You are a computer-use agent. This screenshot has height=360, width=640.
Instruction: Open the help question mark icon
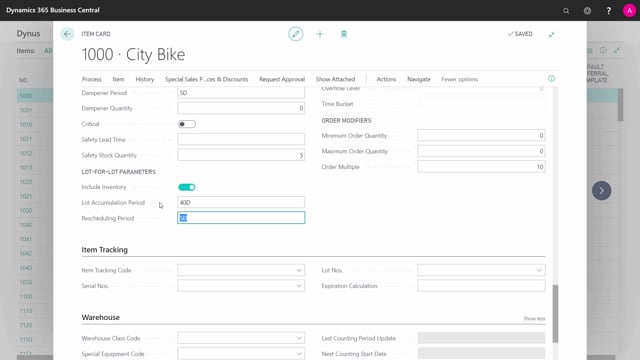click(x=609, y=11)
